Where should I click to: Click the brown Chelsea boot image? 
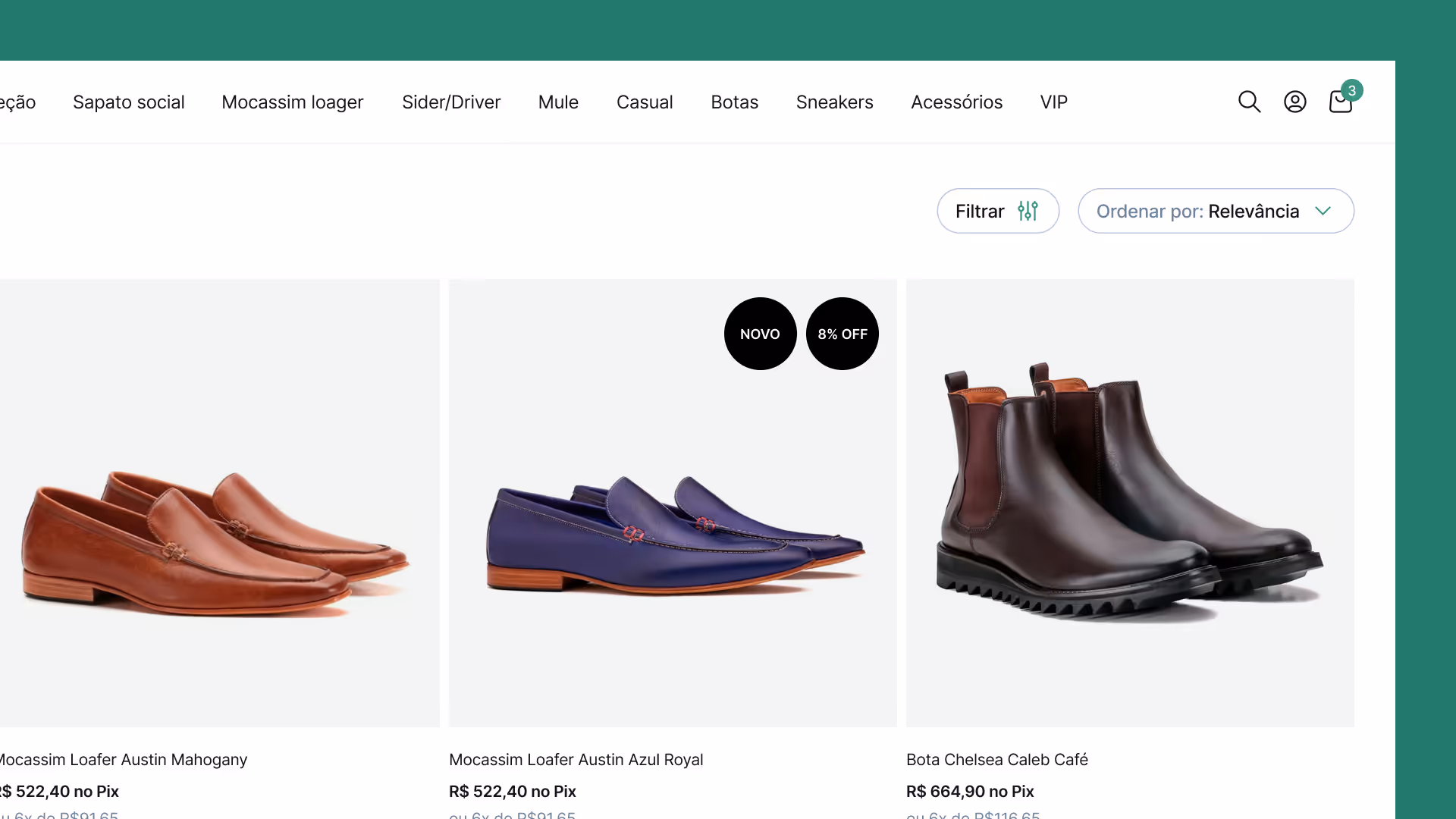(1130, 504)
